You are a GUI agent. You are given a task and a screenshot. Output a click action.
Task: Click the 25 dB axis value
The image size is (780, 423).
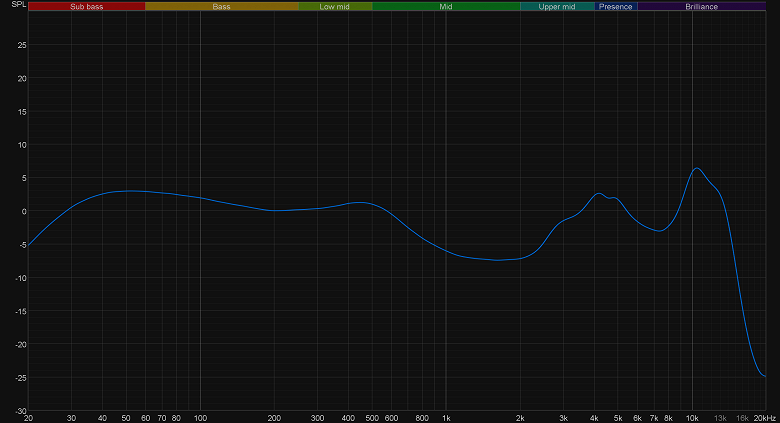click(x=22, y=45)
